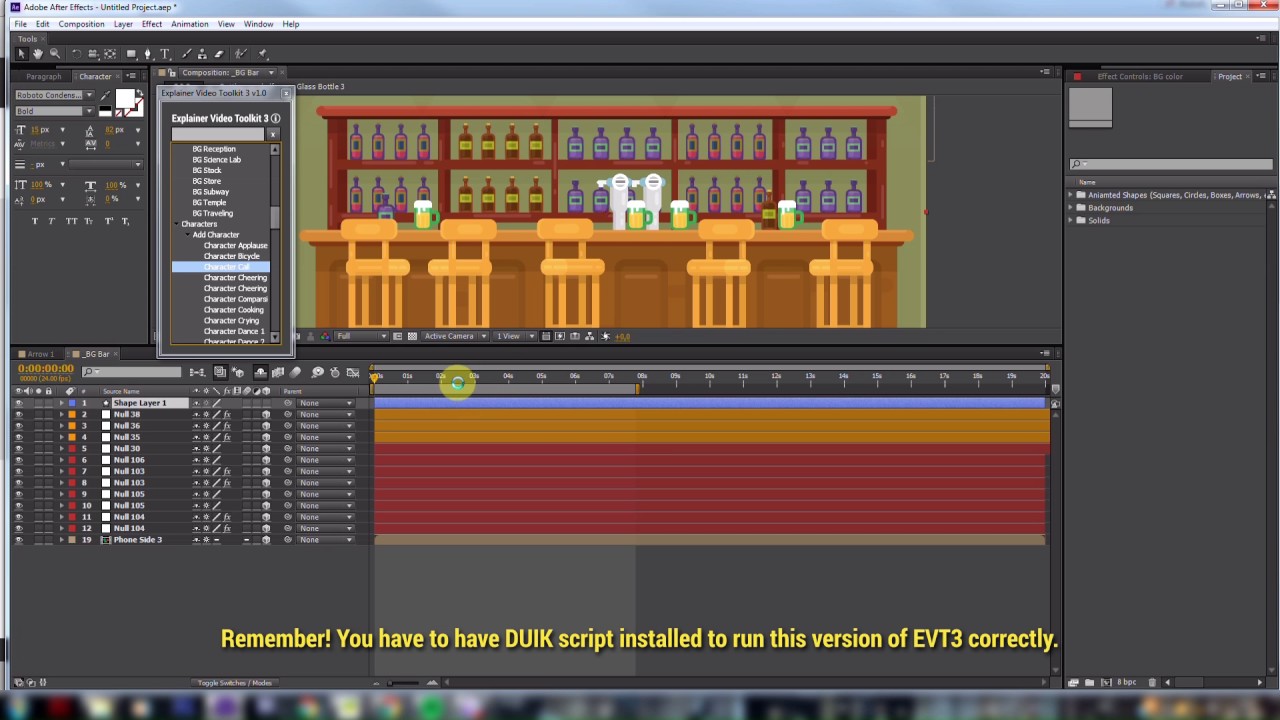Image resolution: width=1280 pixels, height=720 pixels.
Task: Open the 1 View layout dropdown
Action: [x=515, y=336]
